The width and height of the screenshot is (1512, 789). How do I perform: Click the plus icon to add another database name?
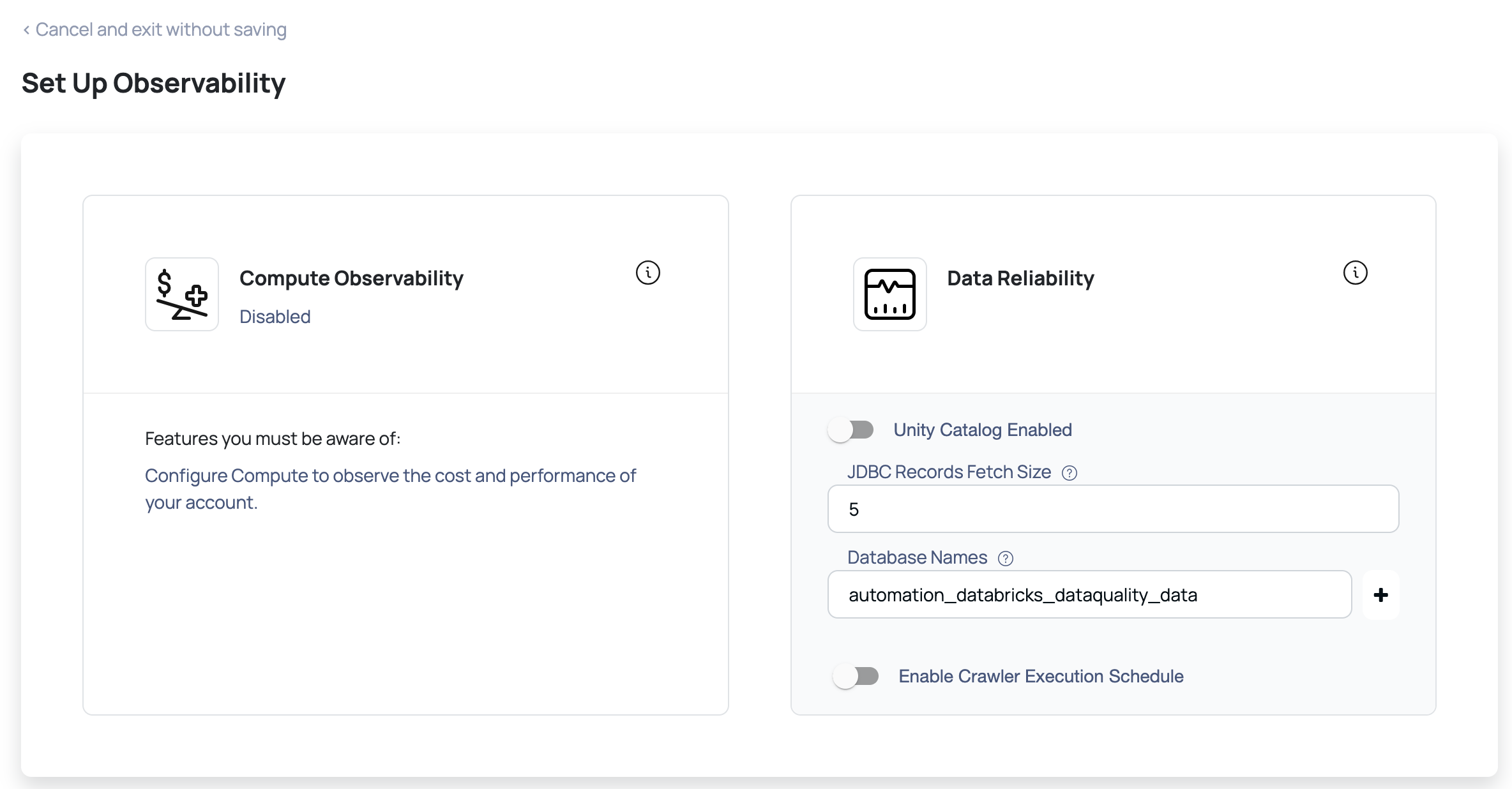[1381, 595]
